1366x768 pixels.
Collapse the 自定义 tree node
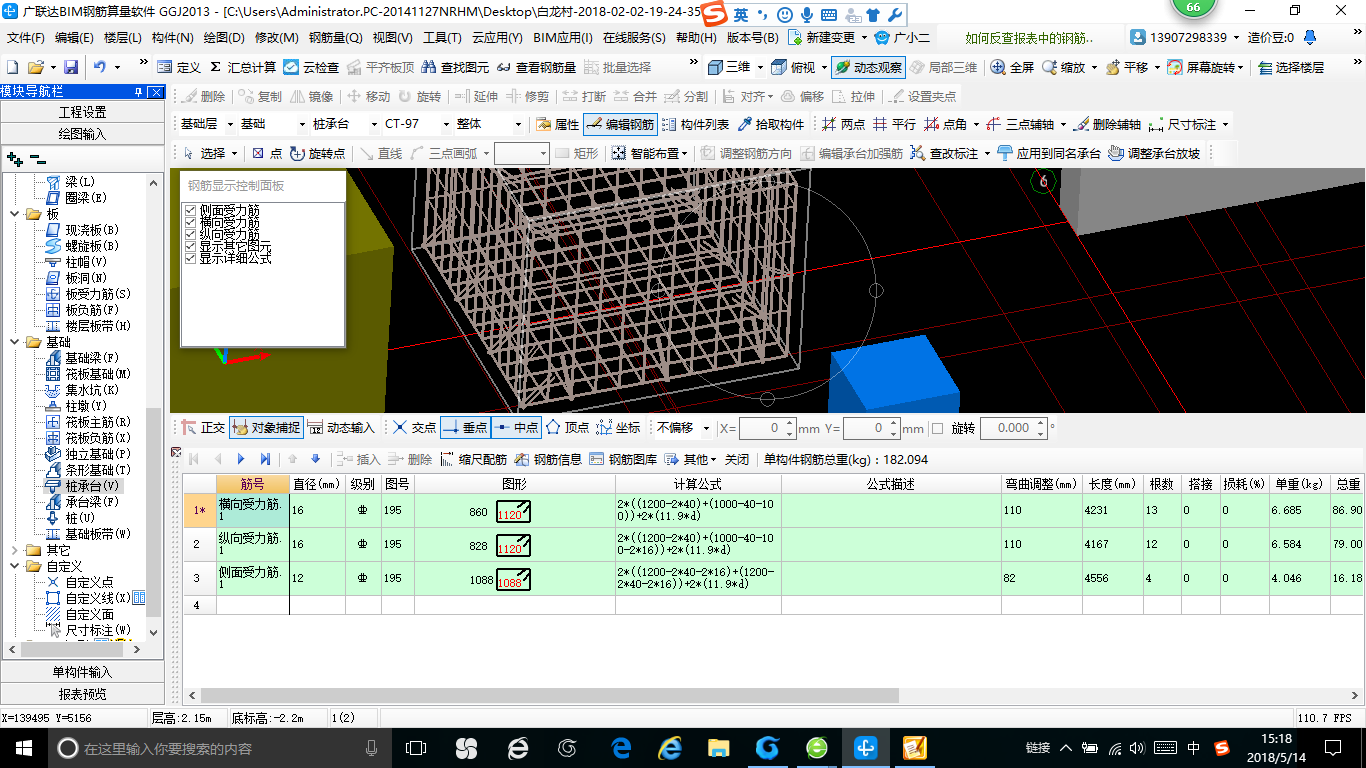(14, 566)
